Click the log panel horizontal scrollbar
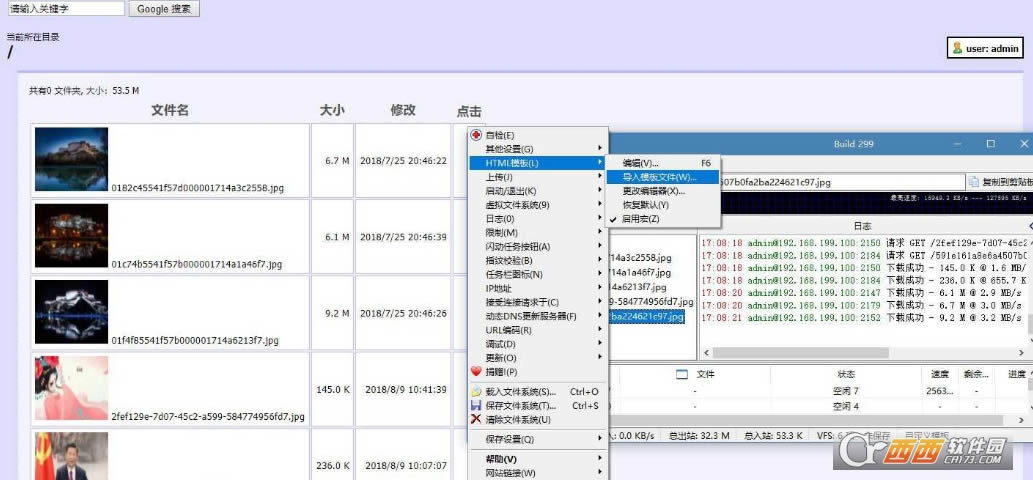This screenshot has height=480, width=1033. tap(860, 352)
